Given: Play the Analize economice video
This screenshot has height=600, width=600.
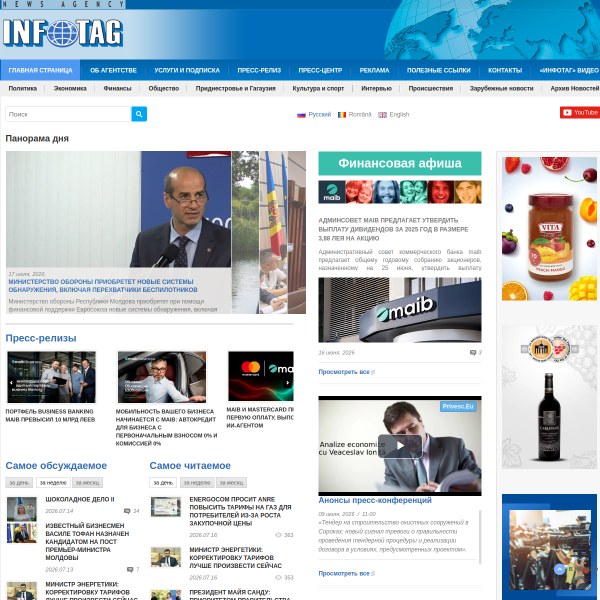Looking at the screenshot, I should tap(400, 446).
